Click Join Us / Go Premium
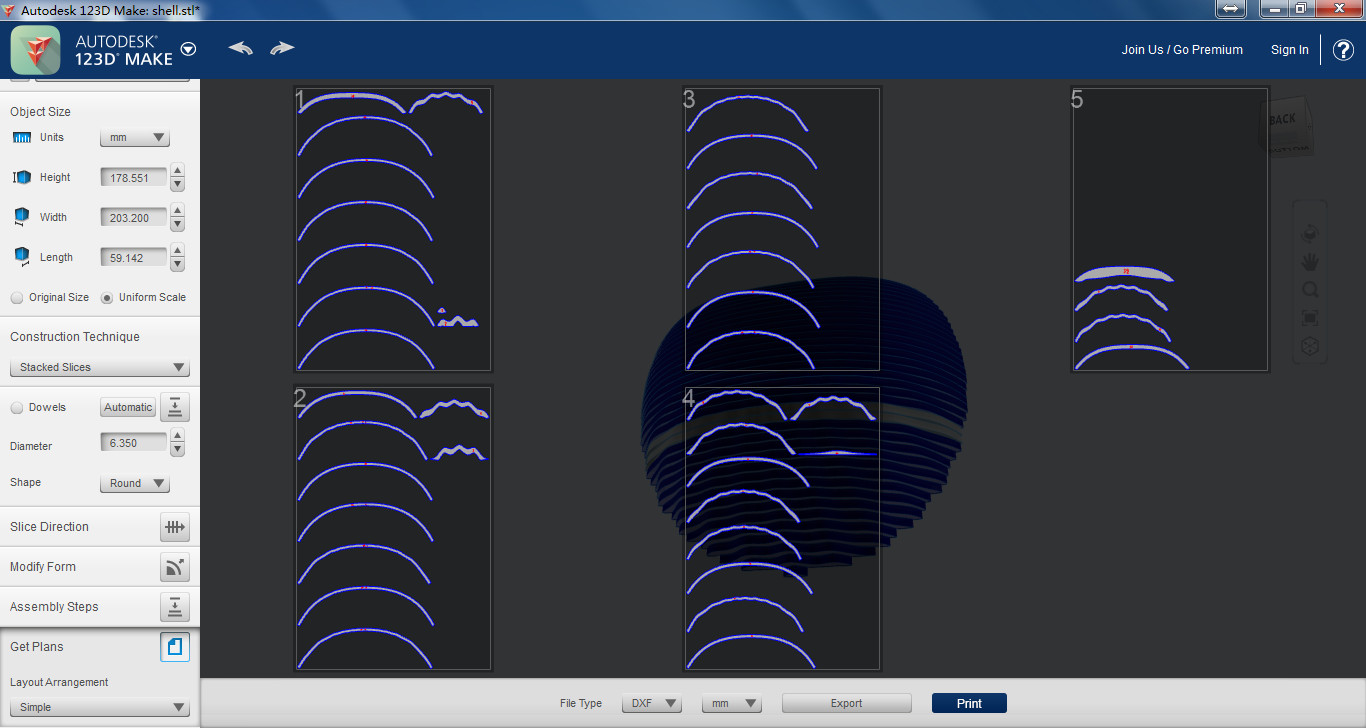 pyautogui.click(x=1182, y=50)
